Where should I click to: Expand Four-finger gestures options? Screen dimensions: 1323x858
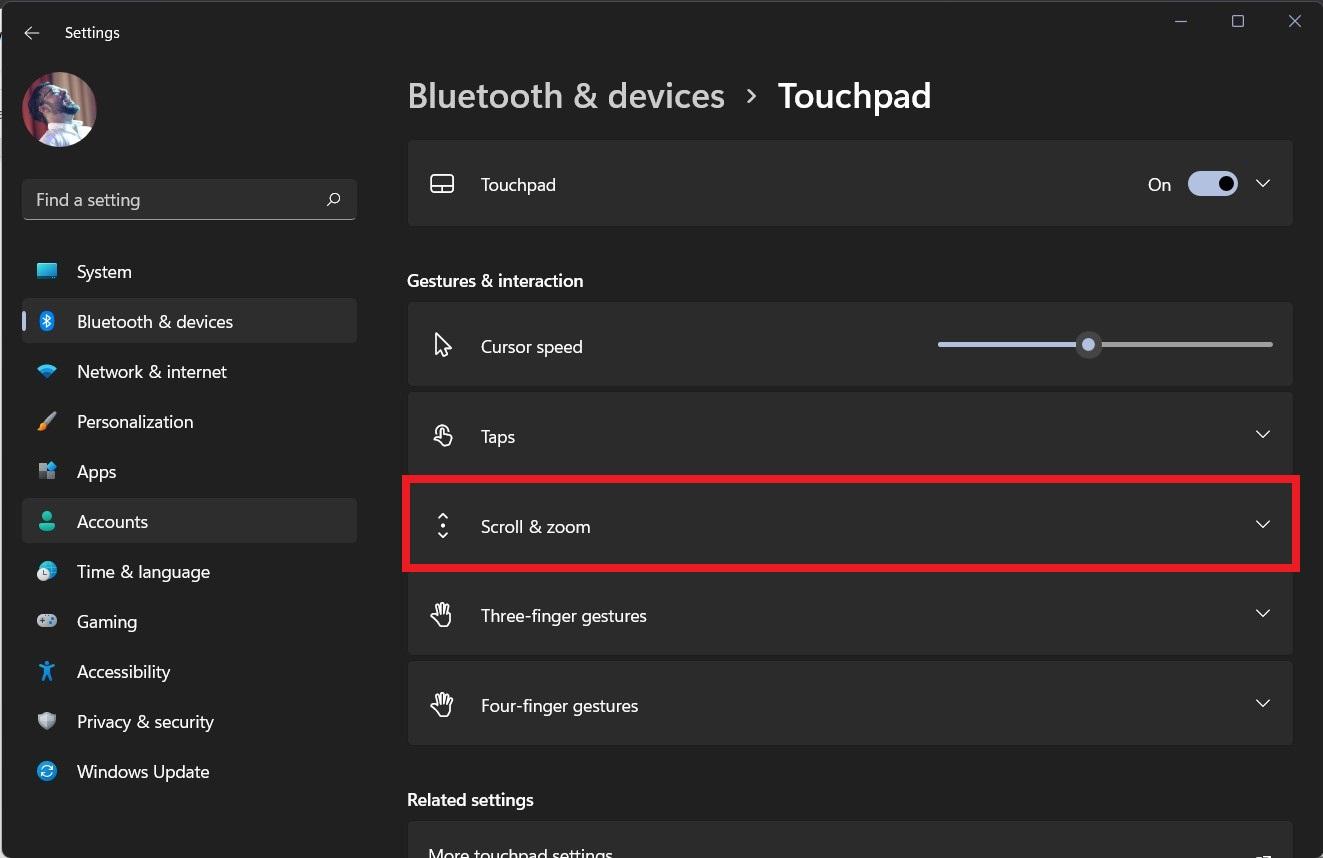click(1263, 704)
